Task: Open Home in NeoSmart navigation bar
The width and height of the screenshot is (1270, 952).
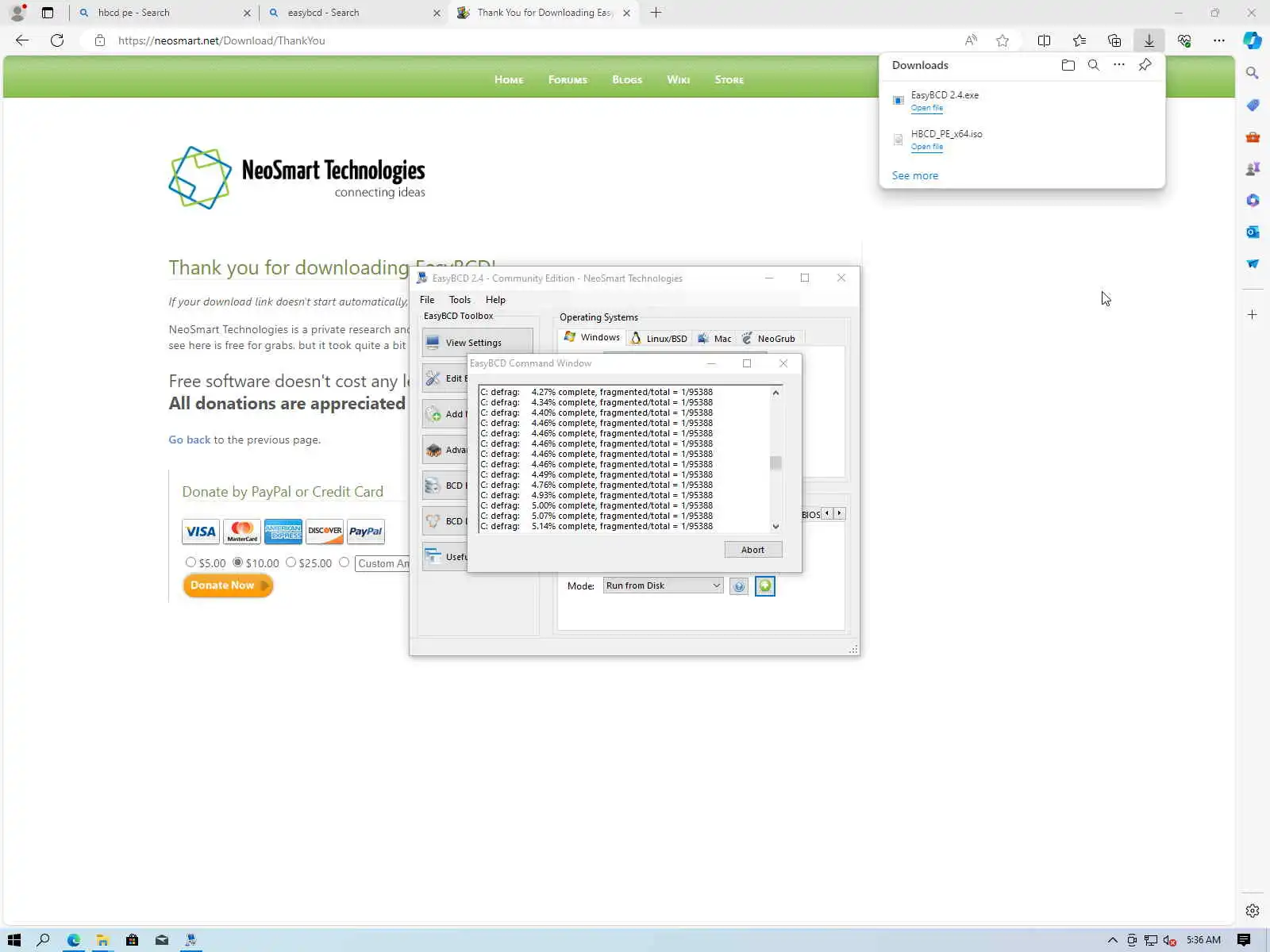Action: [x=509, y=79]
